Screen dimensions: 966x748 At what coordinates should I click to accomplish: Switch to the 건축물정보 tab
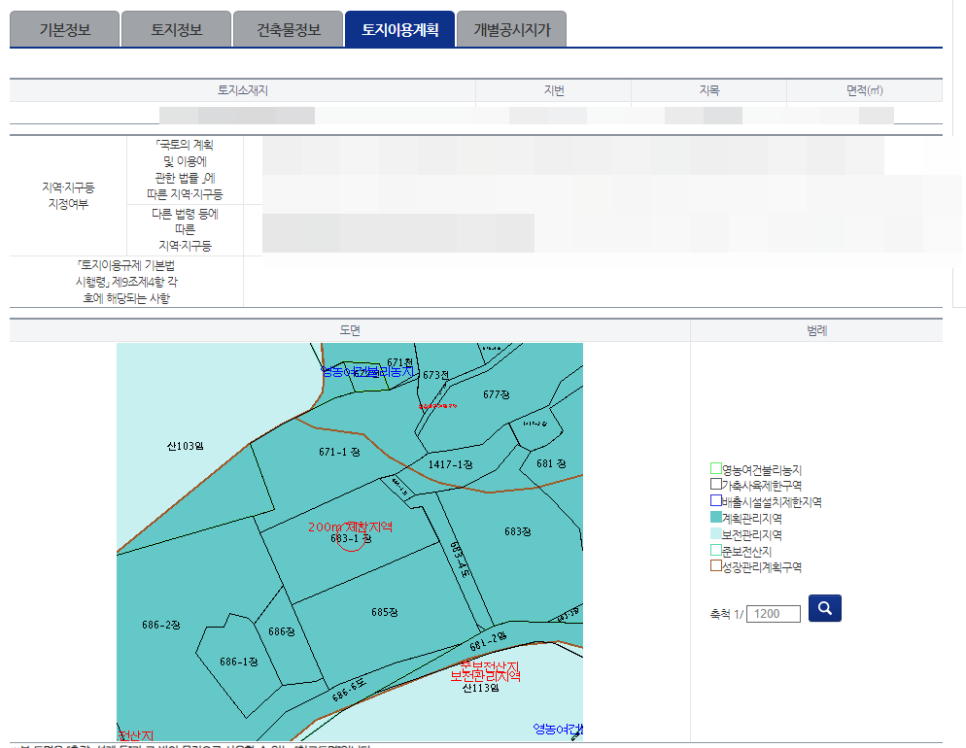tap(287, 29)
